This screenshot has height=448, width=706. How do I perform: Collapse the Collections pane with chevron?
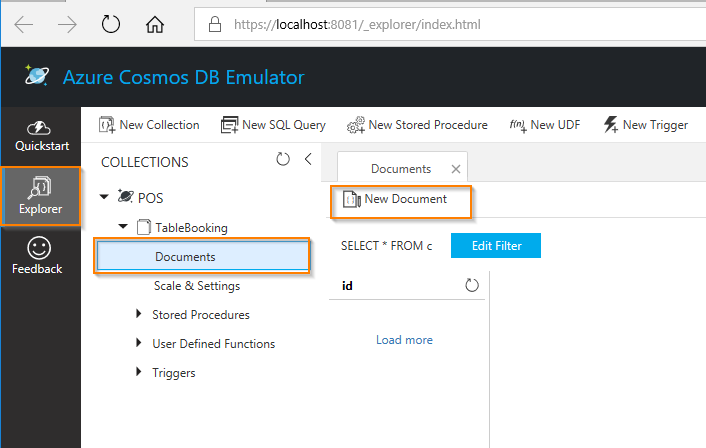[x=308, y=159]
